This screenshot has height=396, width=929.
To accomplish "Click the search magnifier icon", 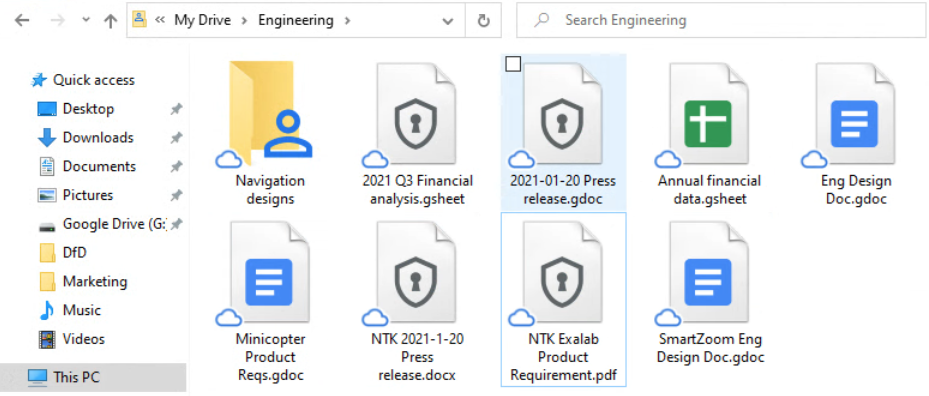I will point(541,20).
